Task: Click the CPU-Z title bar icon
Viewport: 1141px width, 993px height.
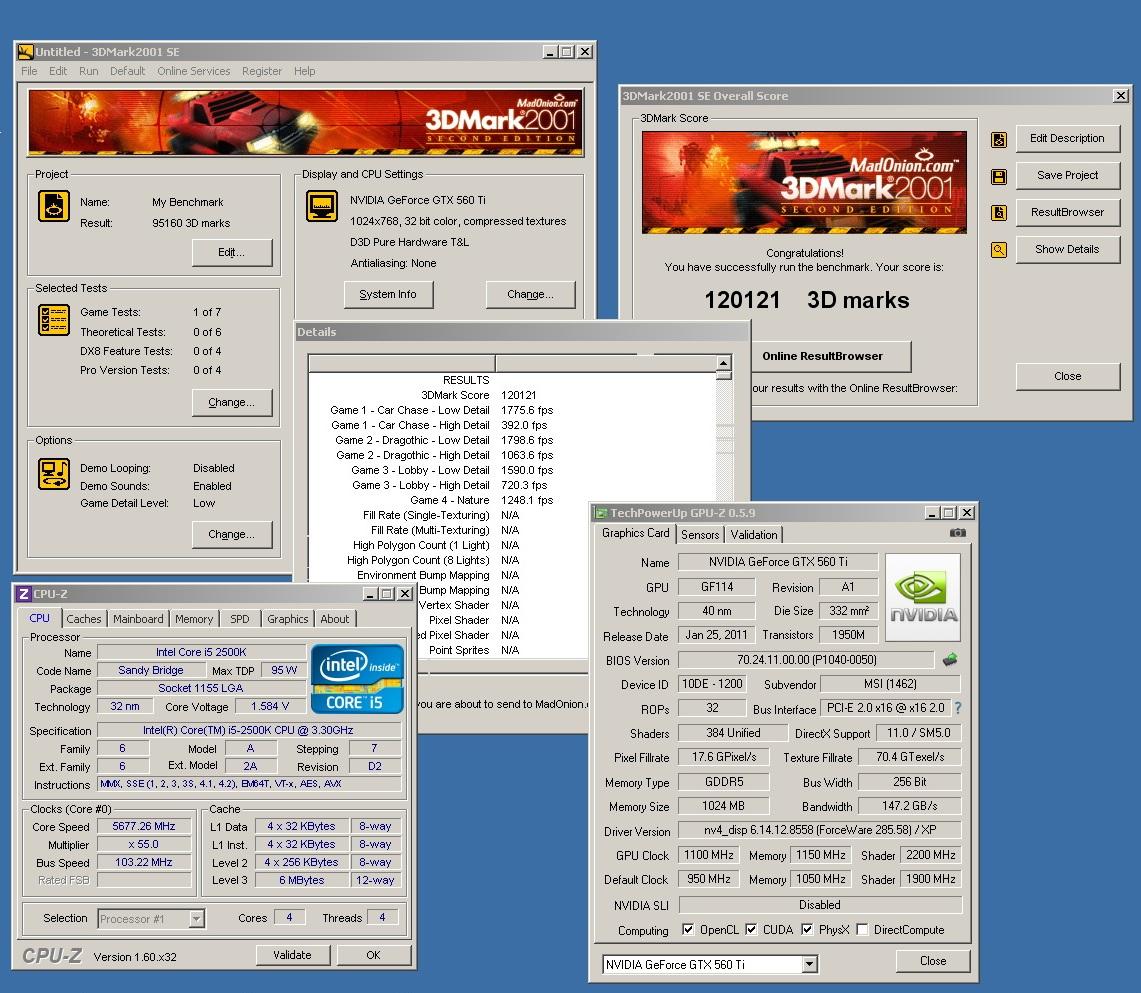Action: [24, 594]
